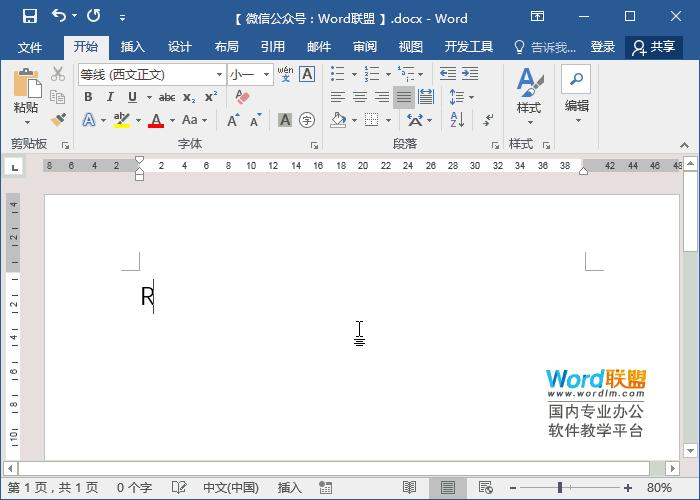Viewport: 700px width, 500px height.
Task: Click the Paste clipboard icon
Action: pyautogui.click(x=27, y=83)
